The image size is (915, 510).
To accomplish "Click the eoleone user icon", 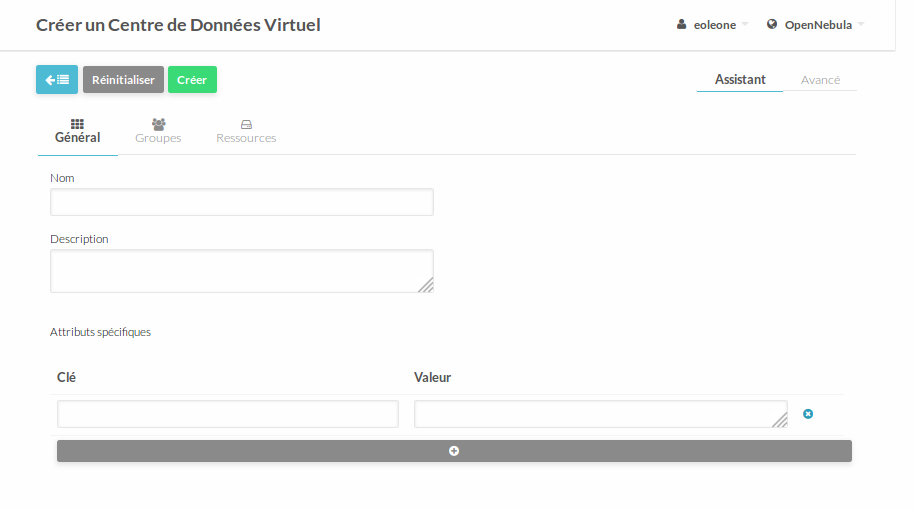I will click(x=681, y=25).
